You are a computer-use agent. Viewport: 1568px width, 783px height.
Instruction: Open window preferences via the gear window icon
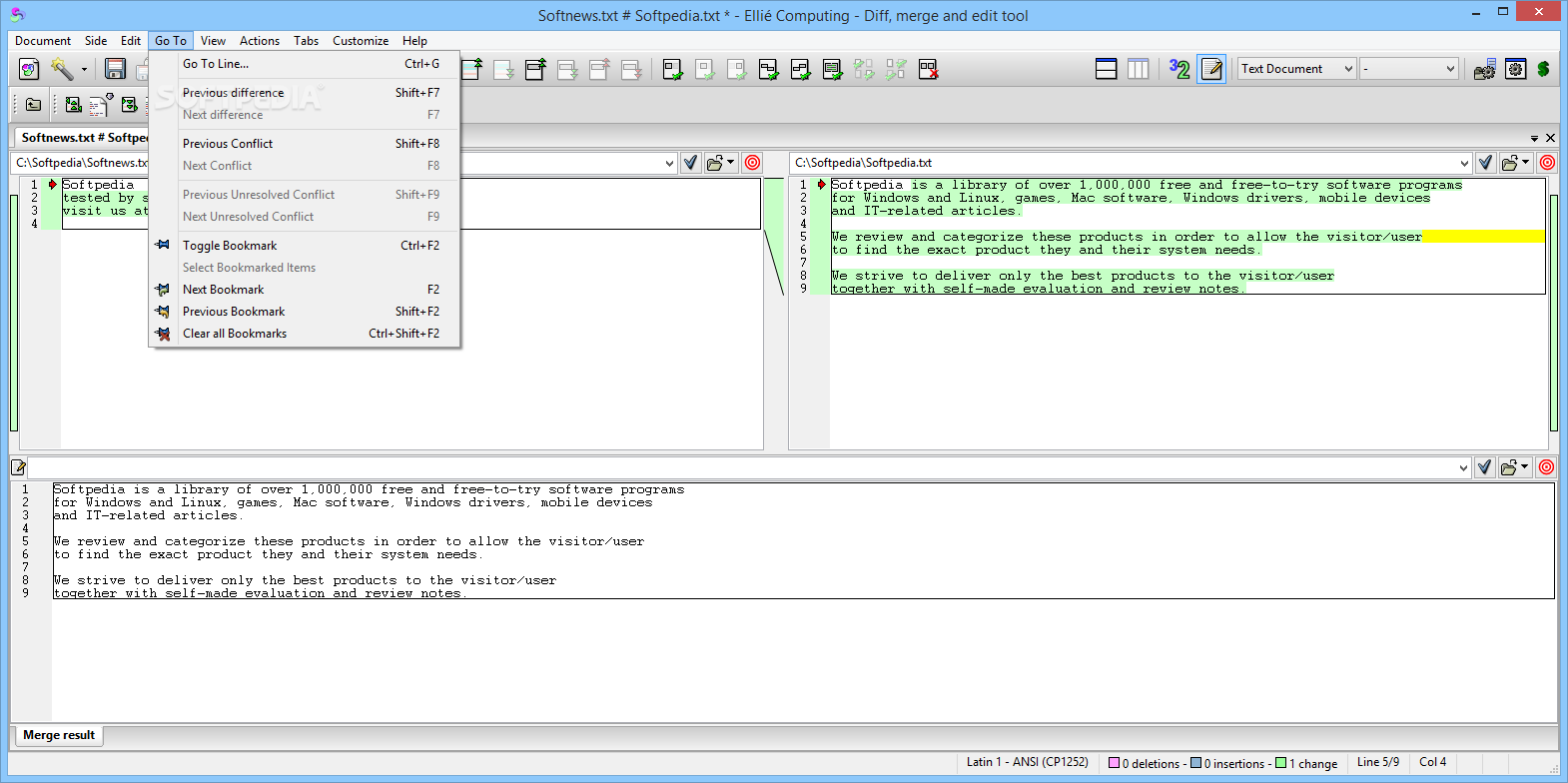(1515, 69)
